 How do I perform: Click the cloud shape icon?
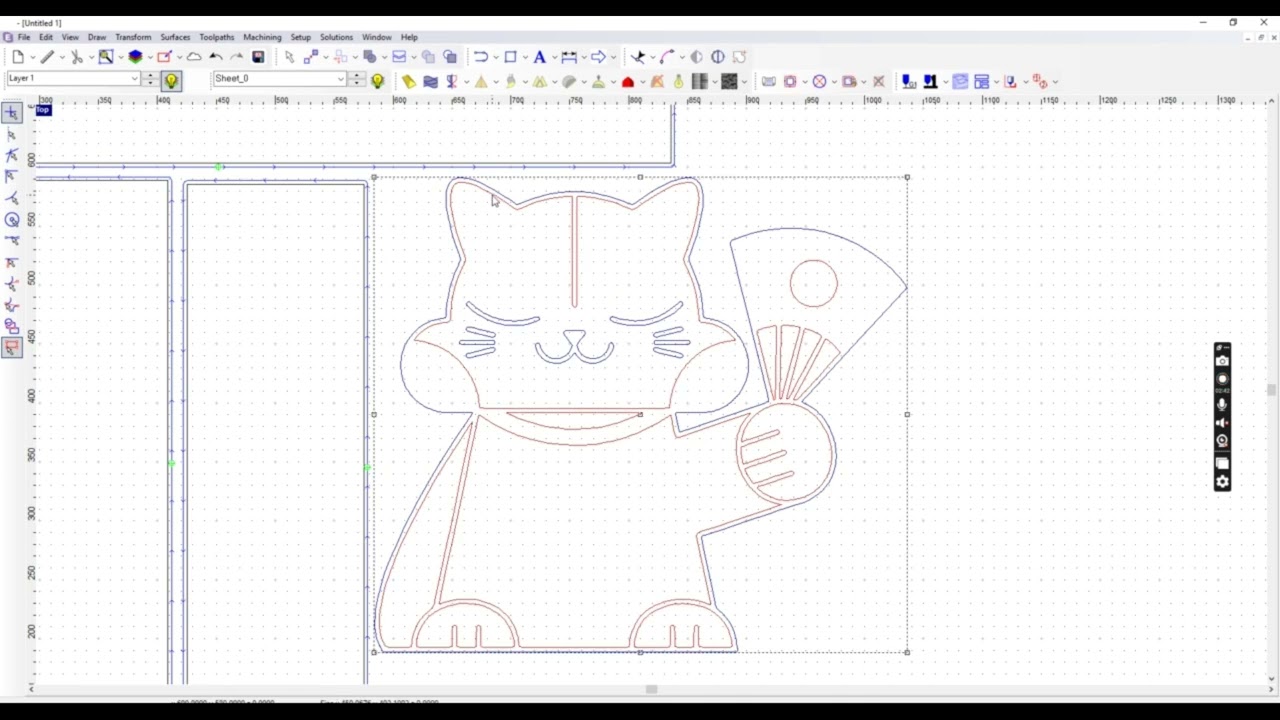194,57
